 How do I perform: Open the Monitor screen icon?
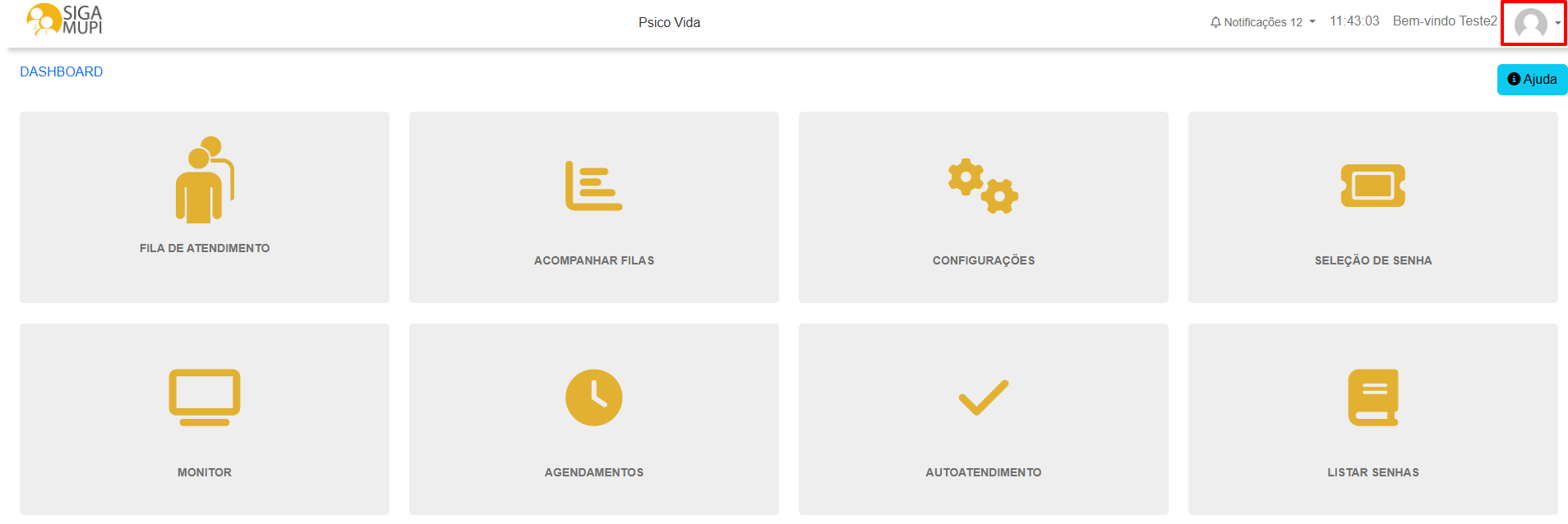(204, 397)
